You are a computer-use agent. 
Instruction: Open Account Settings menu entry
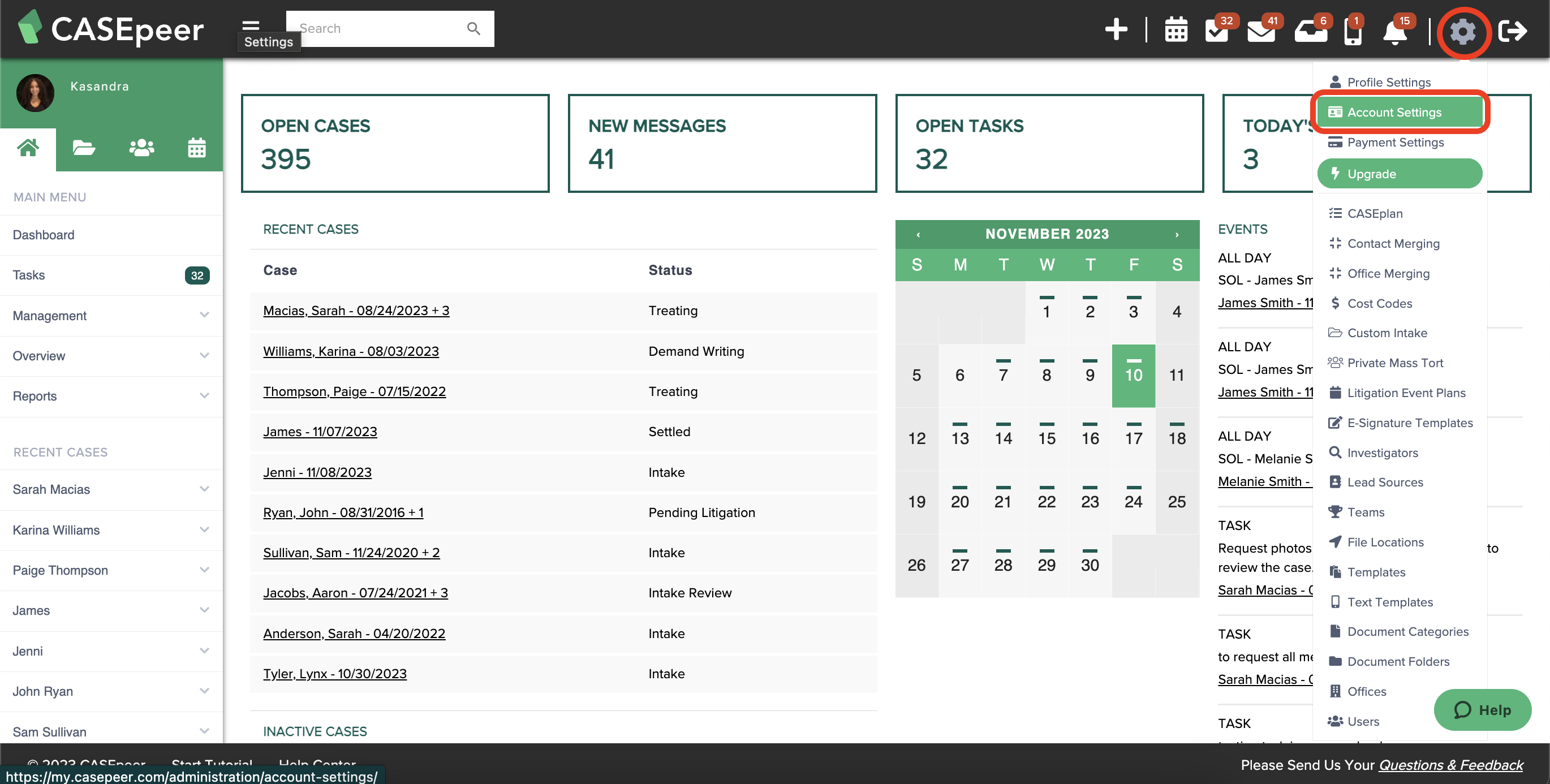[x=1400, y=112]
